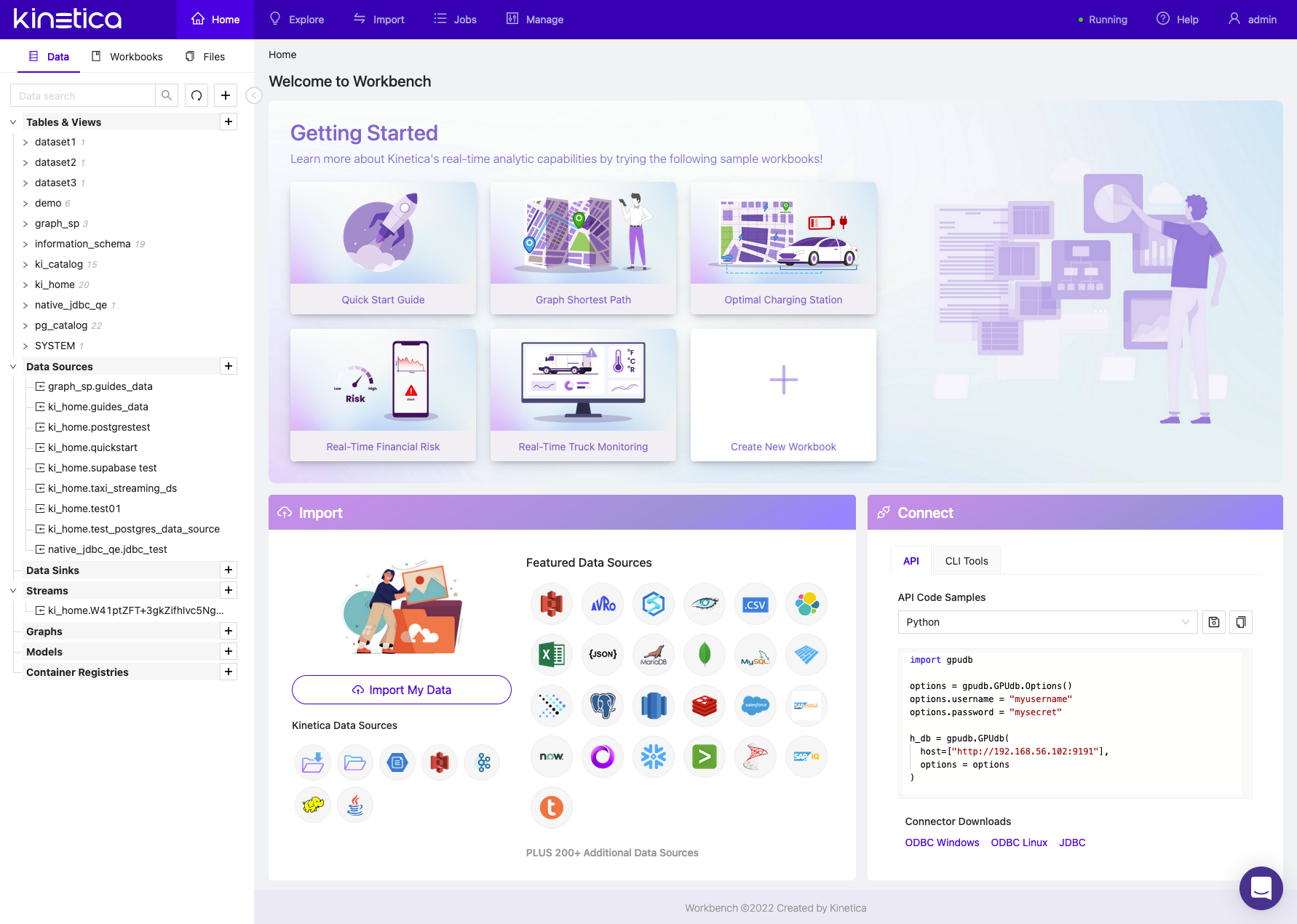1297x924 pixels.
Task: Open the Quick Start Guide workbook
Action: coord(383,248)
